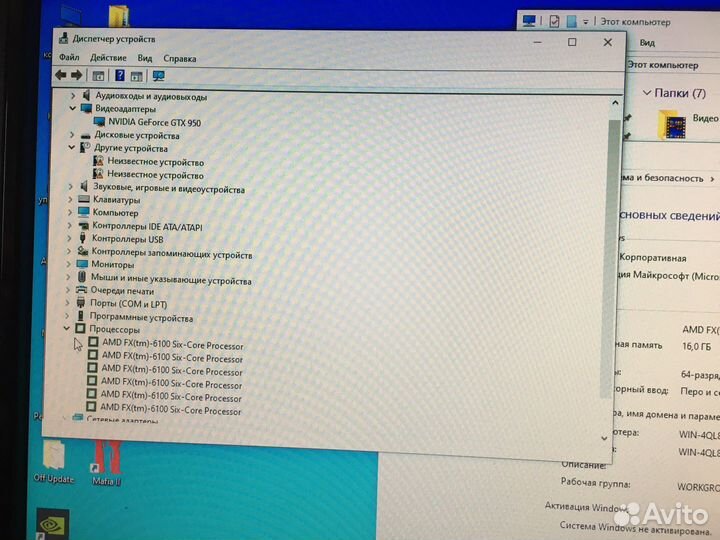Select the first AMD FX-6100 Six-Core Processor entry

172,346
